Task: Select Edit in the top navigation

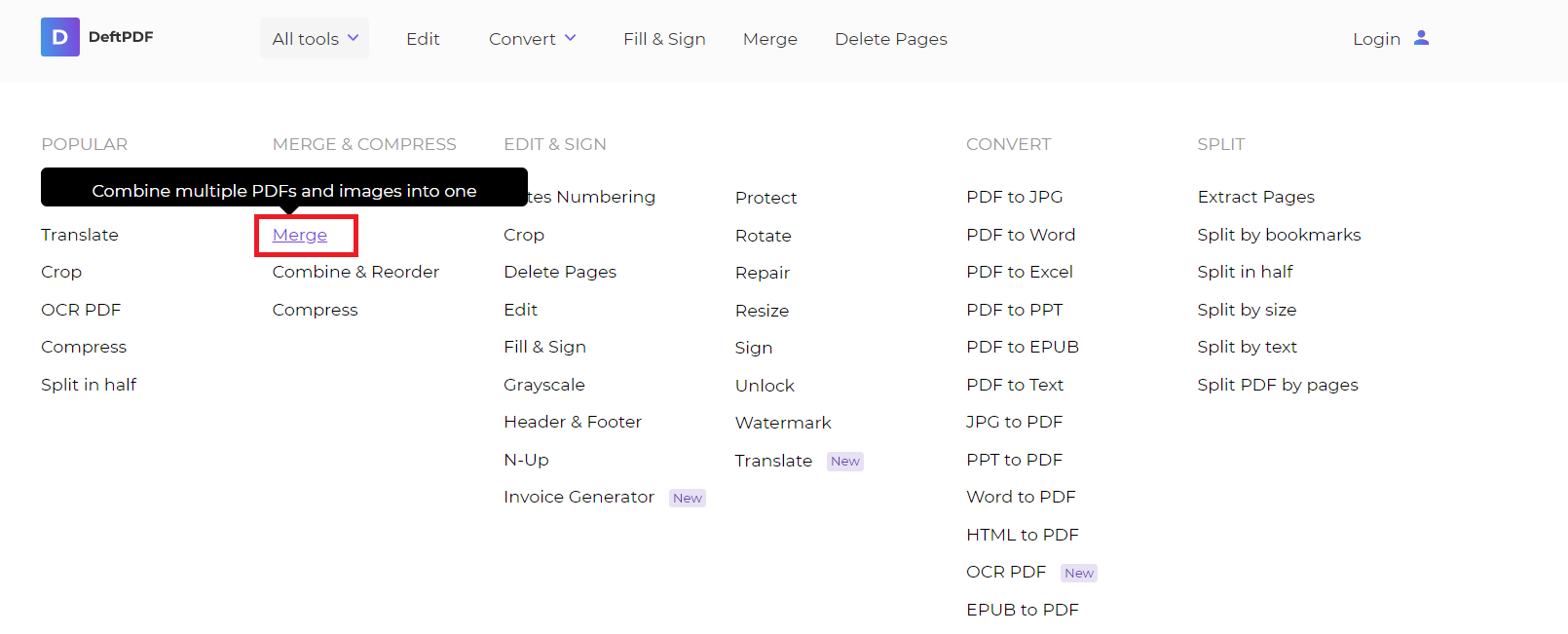Action: pos(423,38)
